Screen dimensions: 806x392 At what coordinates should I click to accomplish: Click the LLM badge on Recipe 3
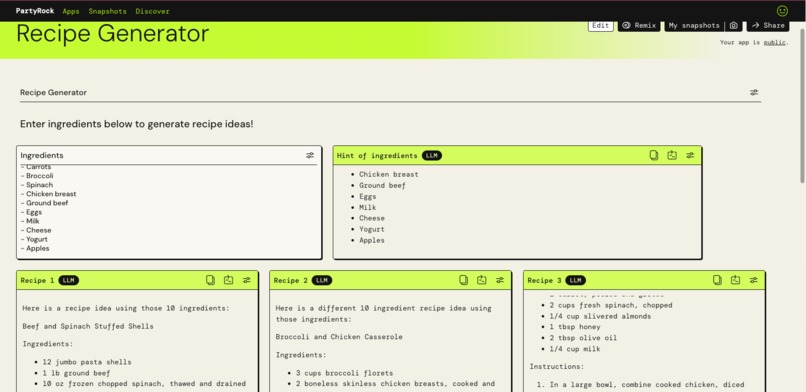[x=575, y=281]
